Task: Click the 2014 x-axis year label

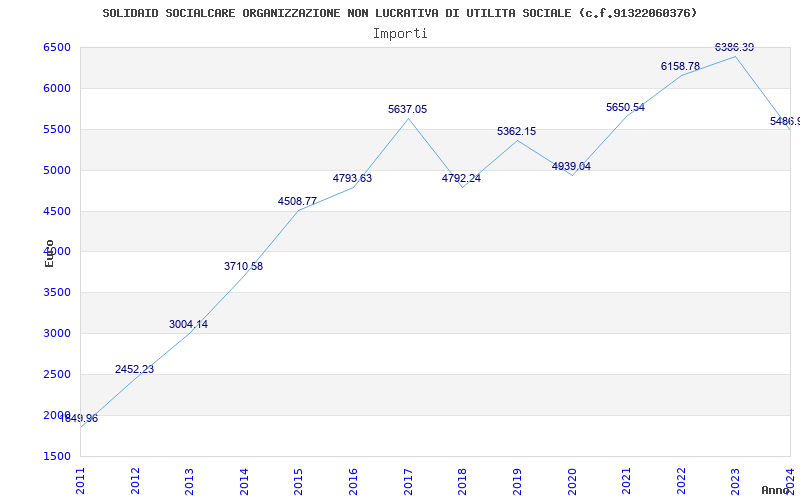Action: coord(244,481)
